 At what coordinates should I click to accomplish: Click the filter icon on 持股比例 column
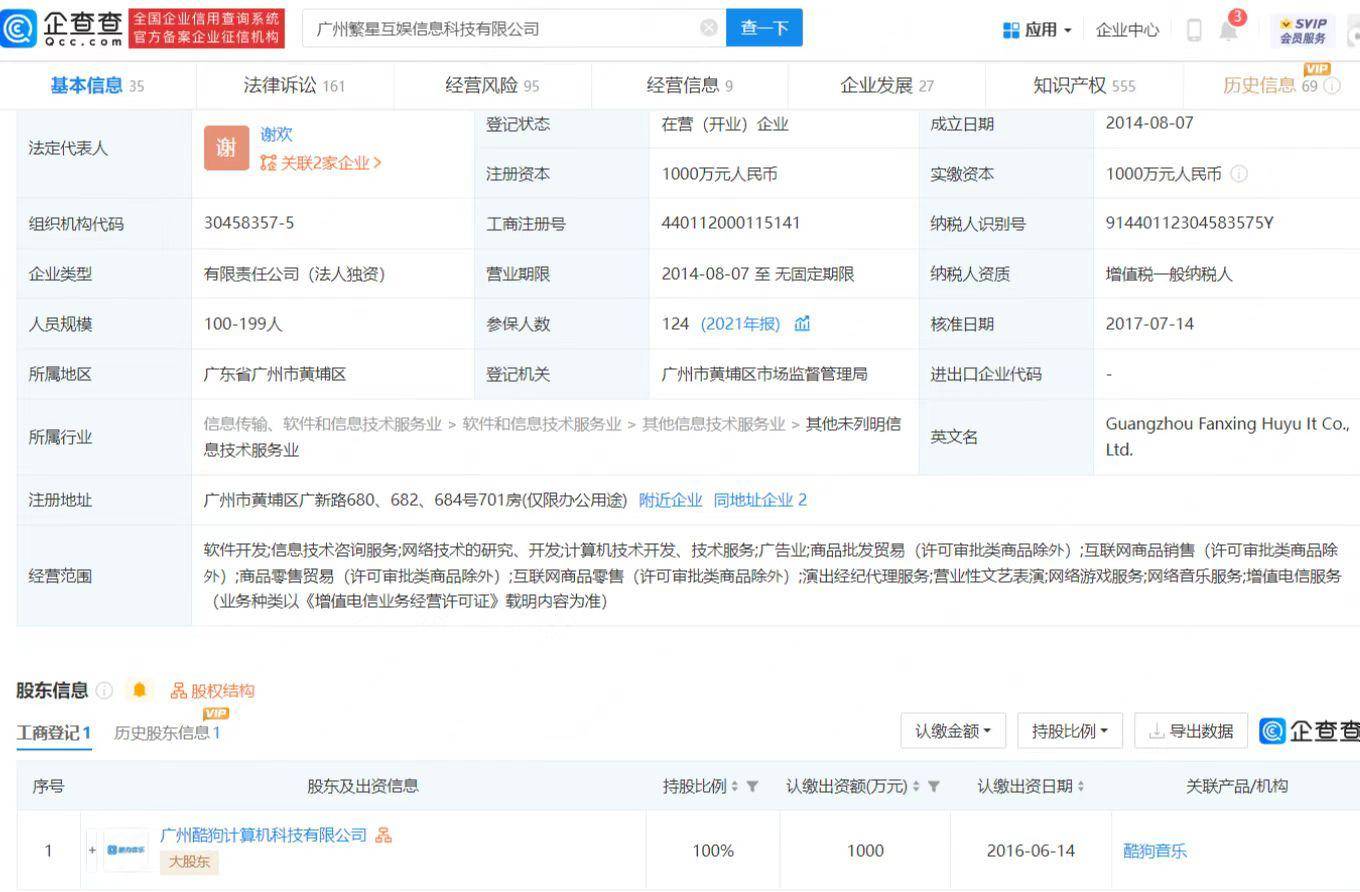pos(752,787)
